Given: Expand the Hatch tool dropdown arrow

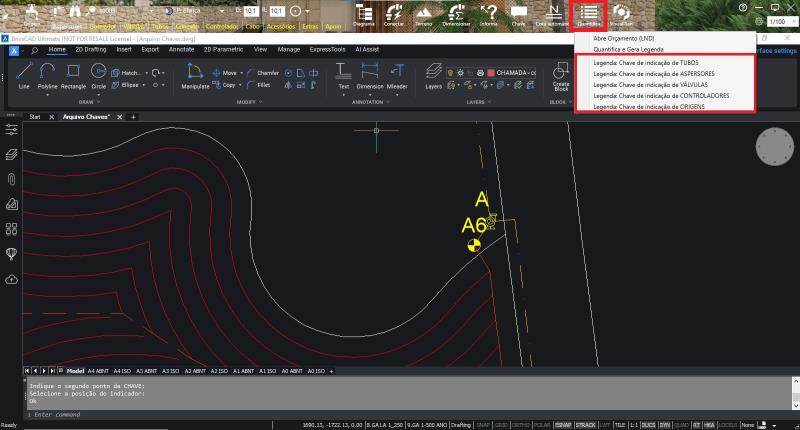Looking at the screenshot, I should (146, 73).
